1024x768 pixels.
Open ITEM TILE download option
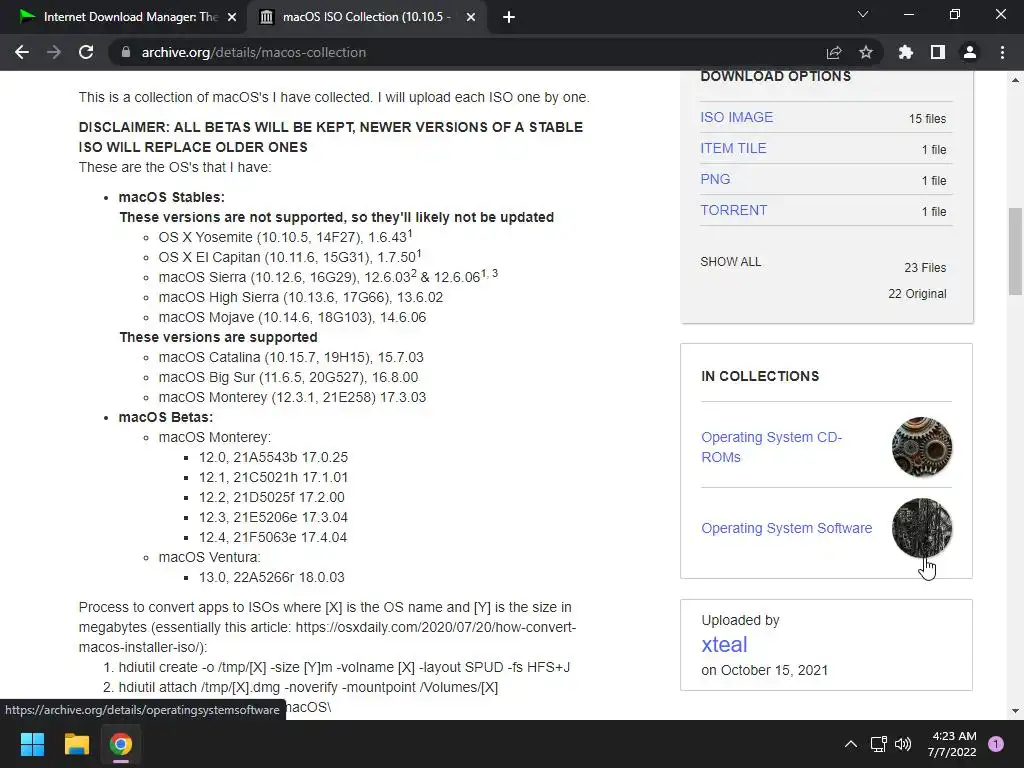tap(733, 148)
